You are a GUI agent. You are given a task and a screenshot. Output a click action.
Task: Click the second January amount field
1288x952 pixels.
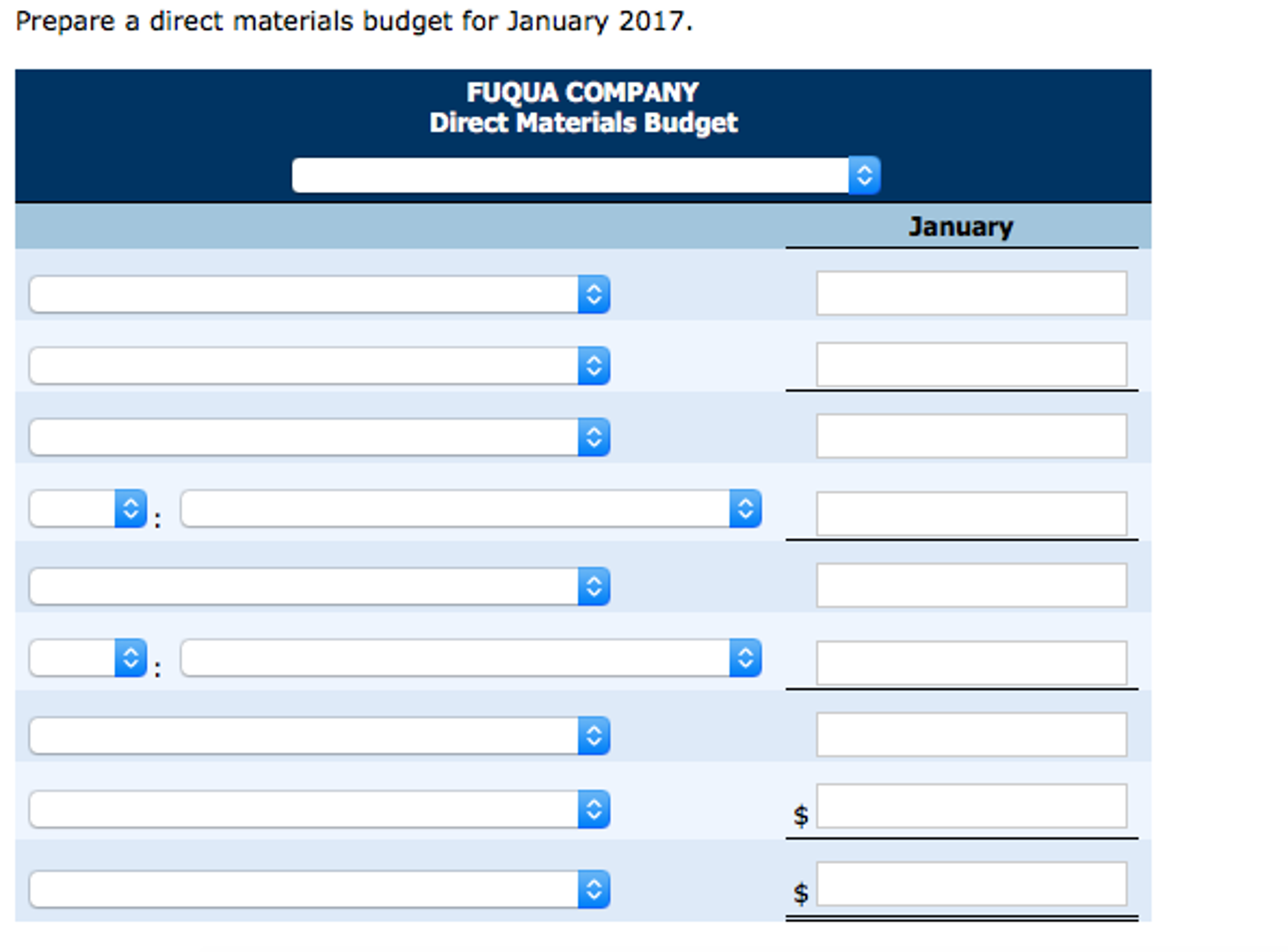[x=971, y=364]
